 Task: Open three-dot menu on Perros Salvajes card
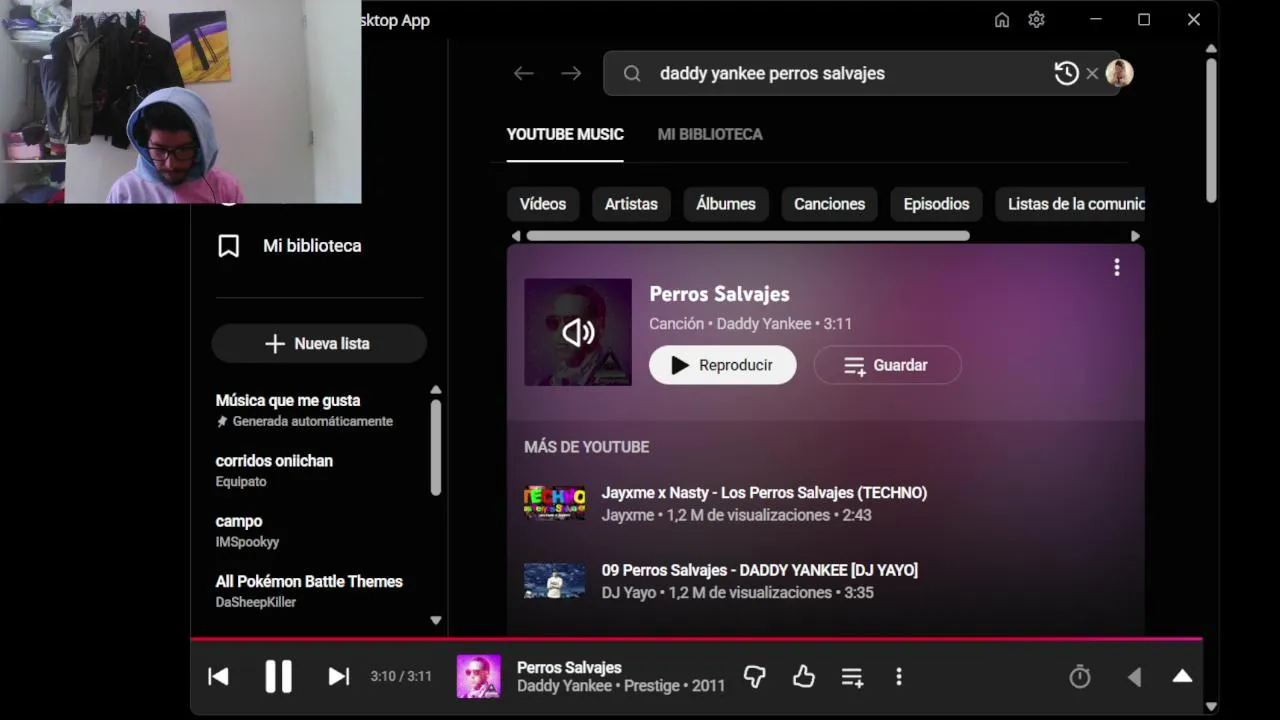click(x=1117, y=267)
